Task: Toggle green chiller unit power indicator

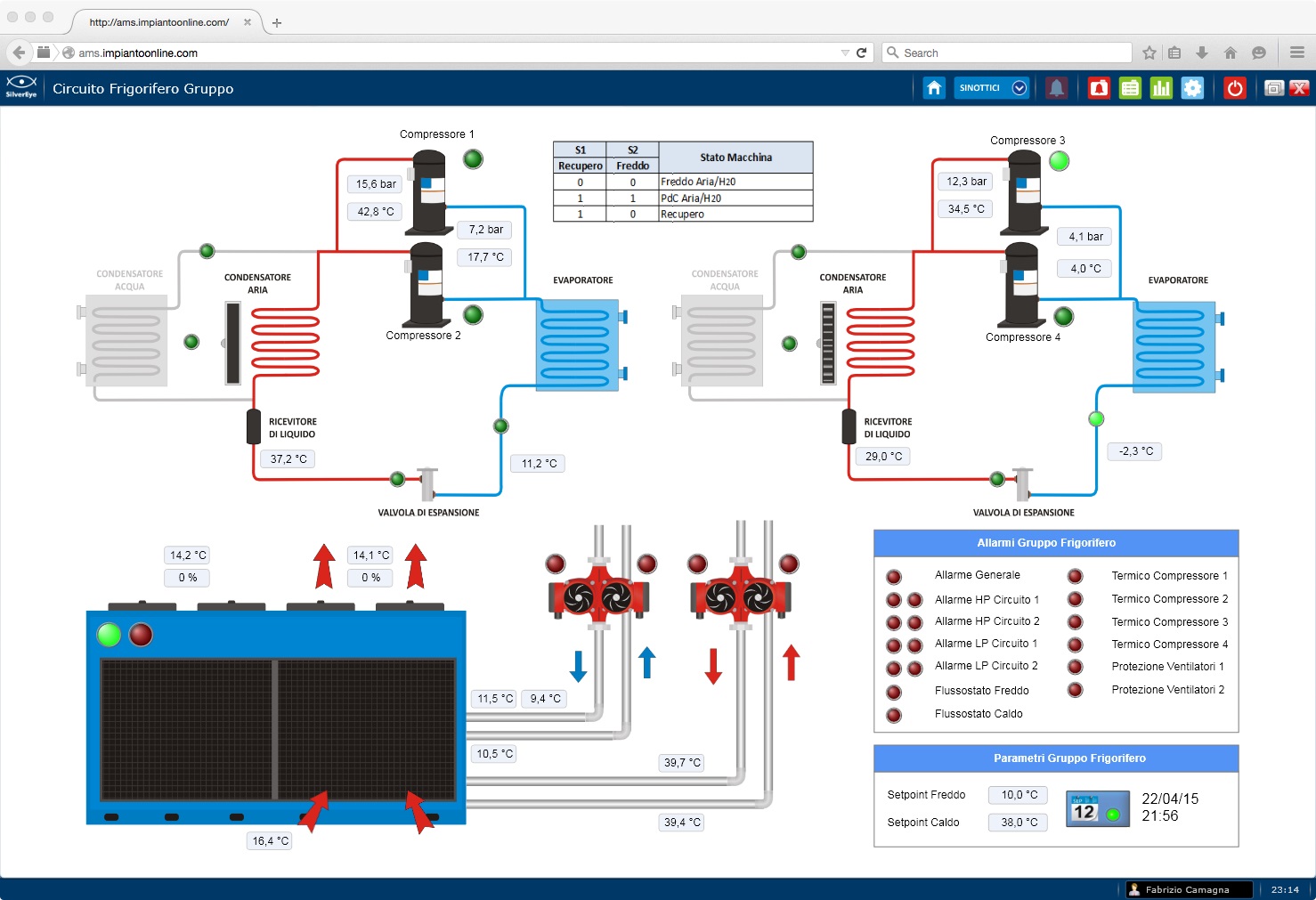Action: click(x=109, y=635)
